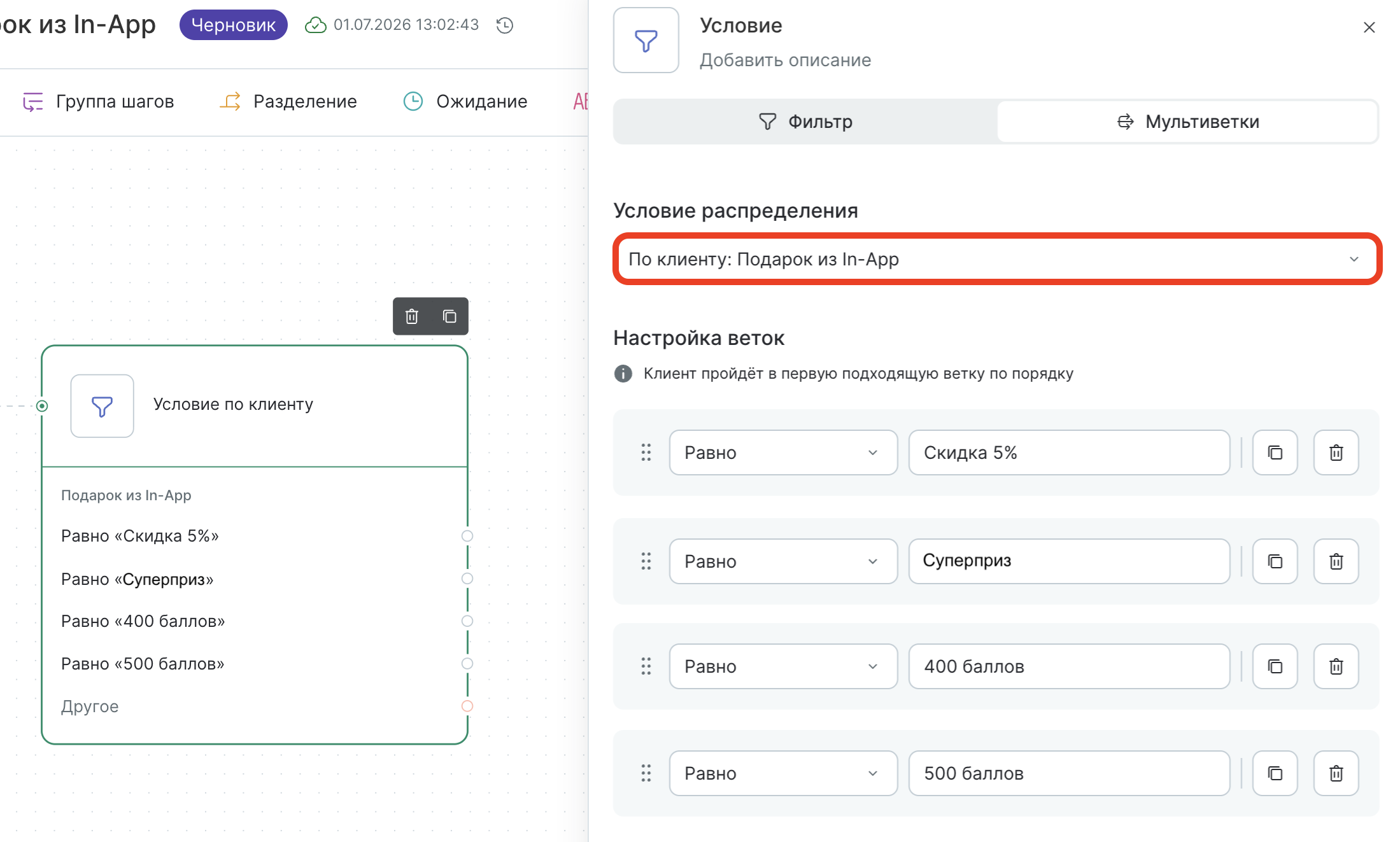Select the Ожидание toolbar item
This screenshot has height=842, width=1400.
[x=465, y=101]
